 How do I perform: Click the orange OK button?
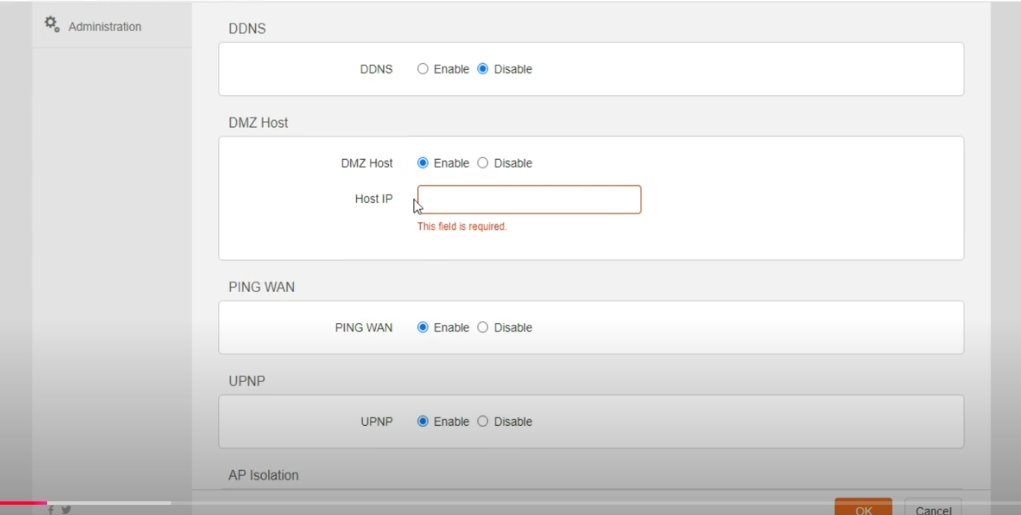[863, 507]
